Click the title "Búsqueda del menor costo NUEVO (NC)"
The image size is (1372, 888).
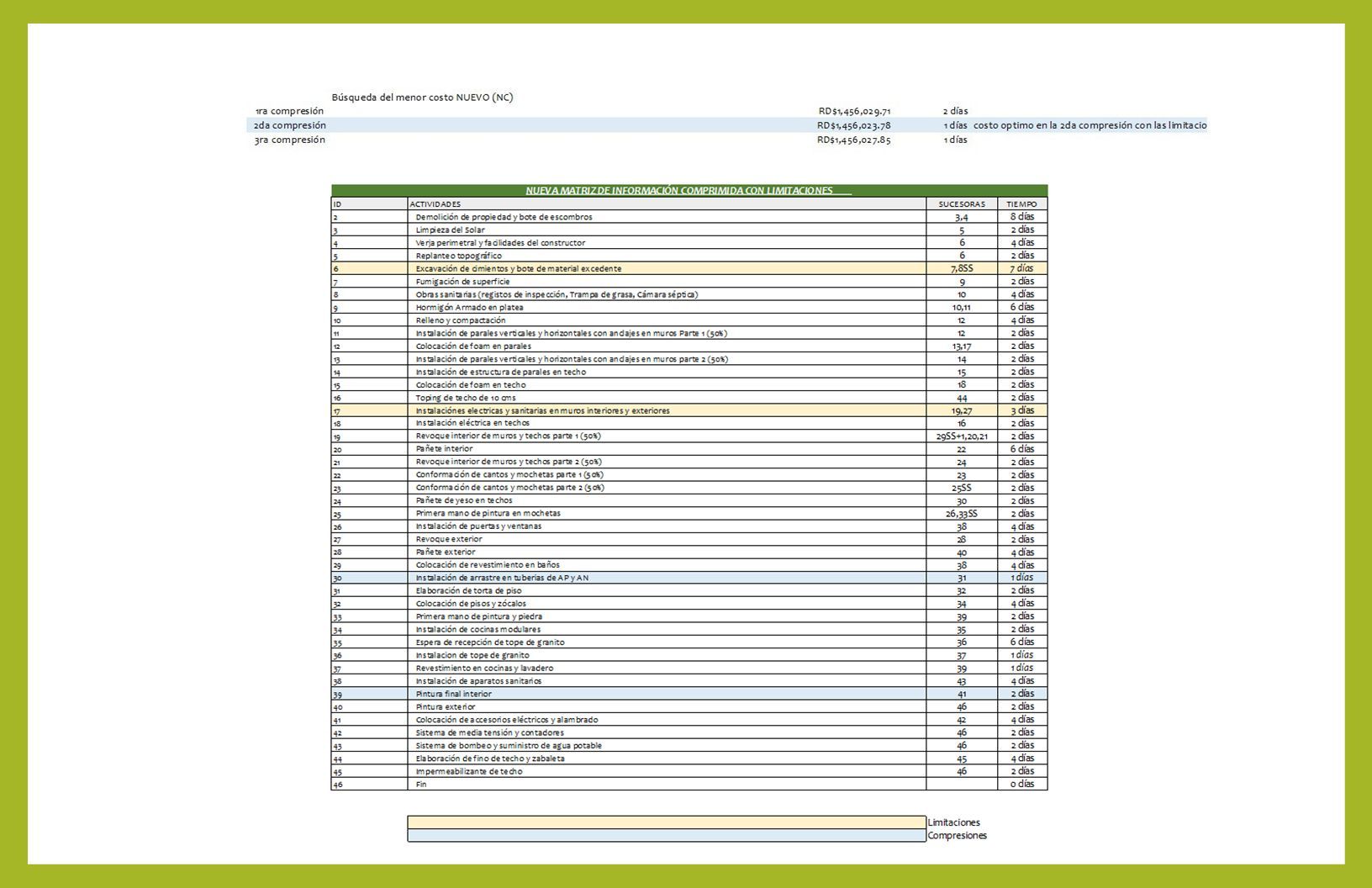point(422,97)
